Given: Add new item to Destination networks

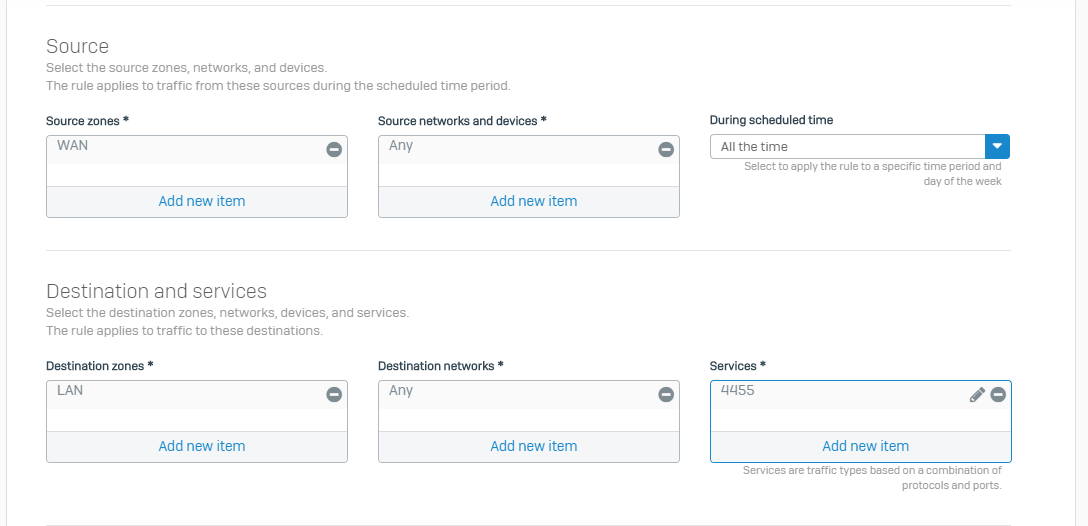Looking at the screenshot, I should pyautogui.click(x=533, y=446).
